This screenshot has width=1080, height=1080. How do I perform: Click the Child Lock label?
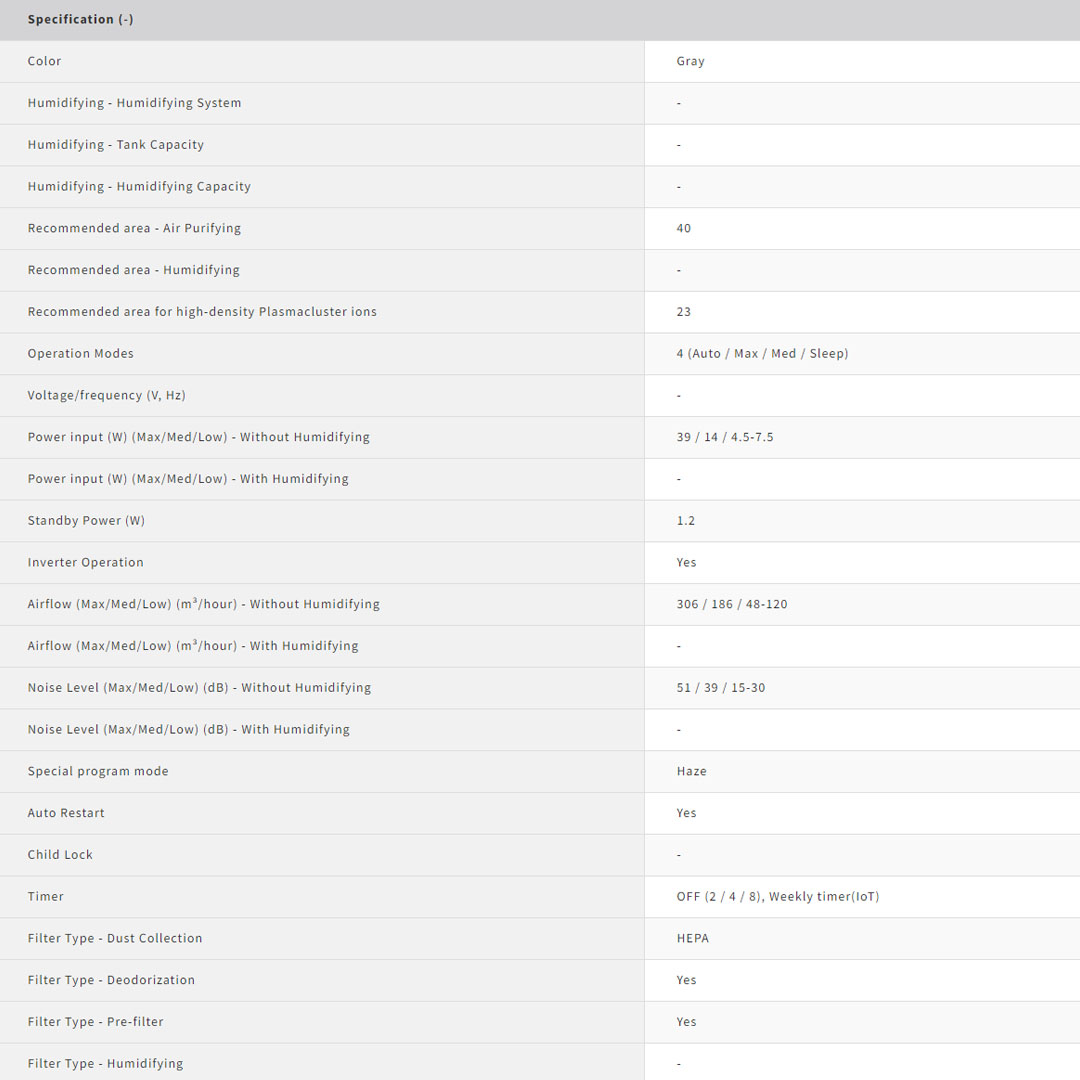tap(60, 855)
